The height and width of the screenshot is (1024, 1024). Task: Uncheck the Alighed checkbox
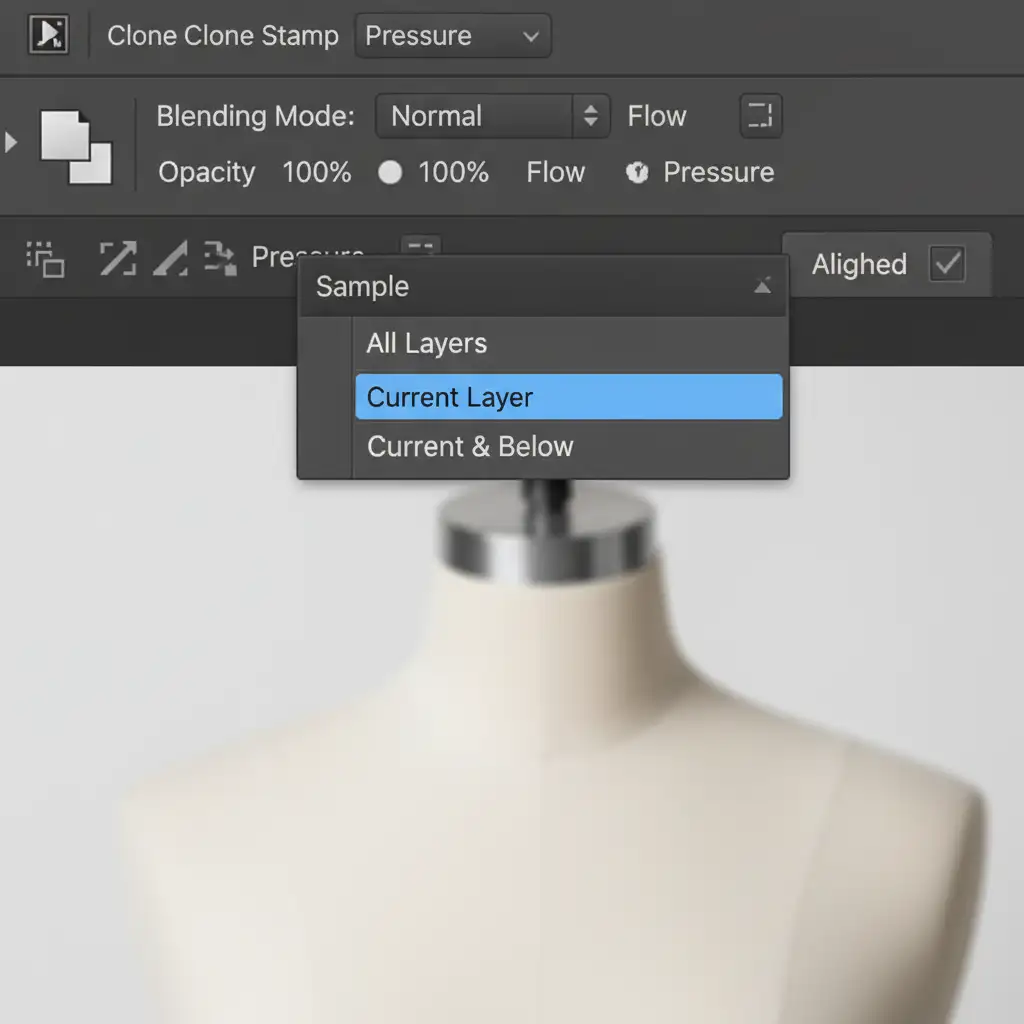(946, 265)
